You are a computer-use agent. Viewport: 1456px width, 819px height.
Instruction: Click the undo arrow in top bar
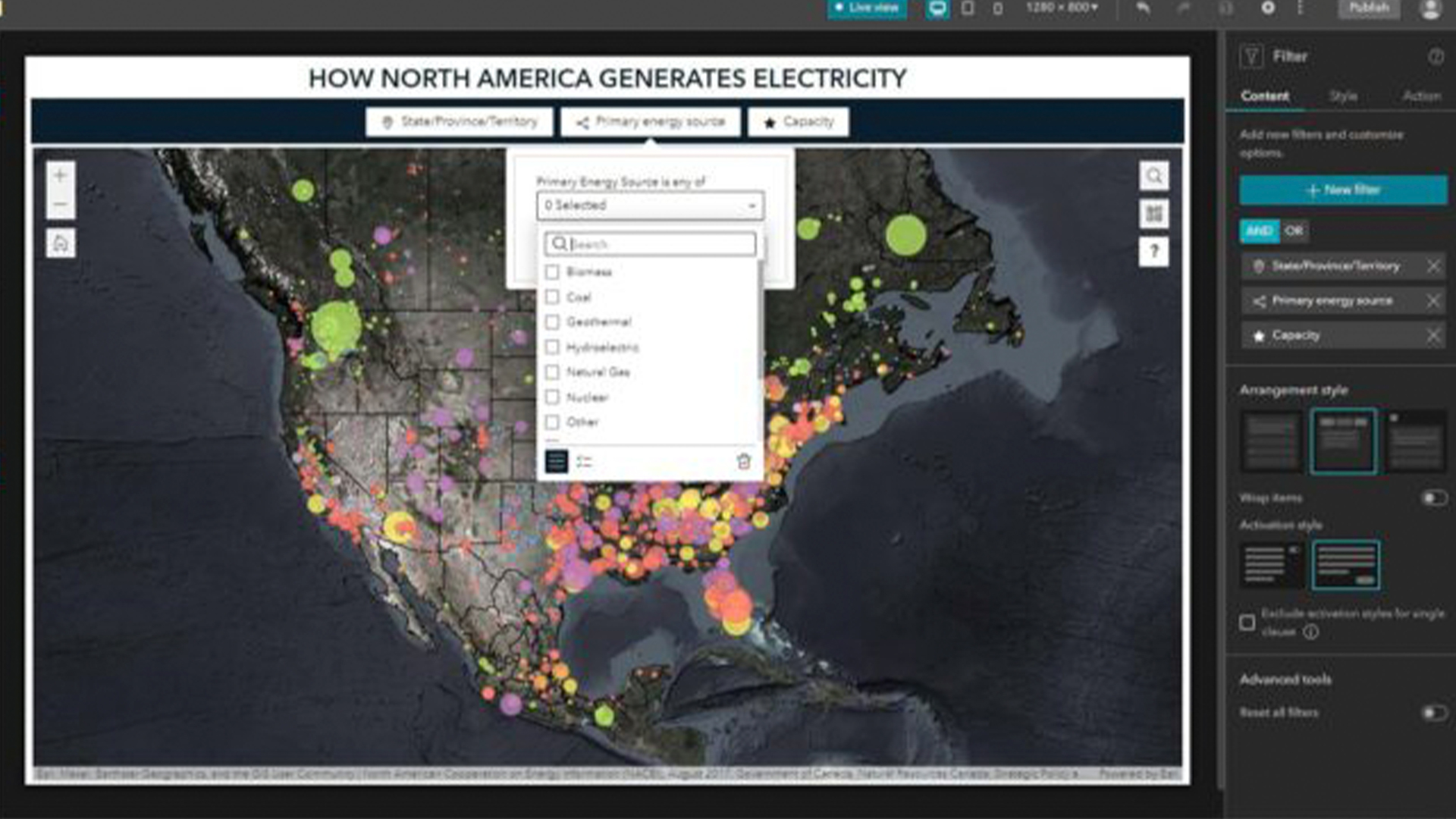click(1143, 8)
